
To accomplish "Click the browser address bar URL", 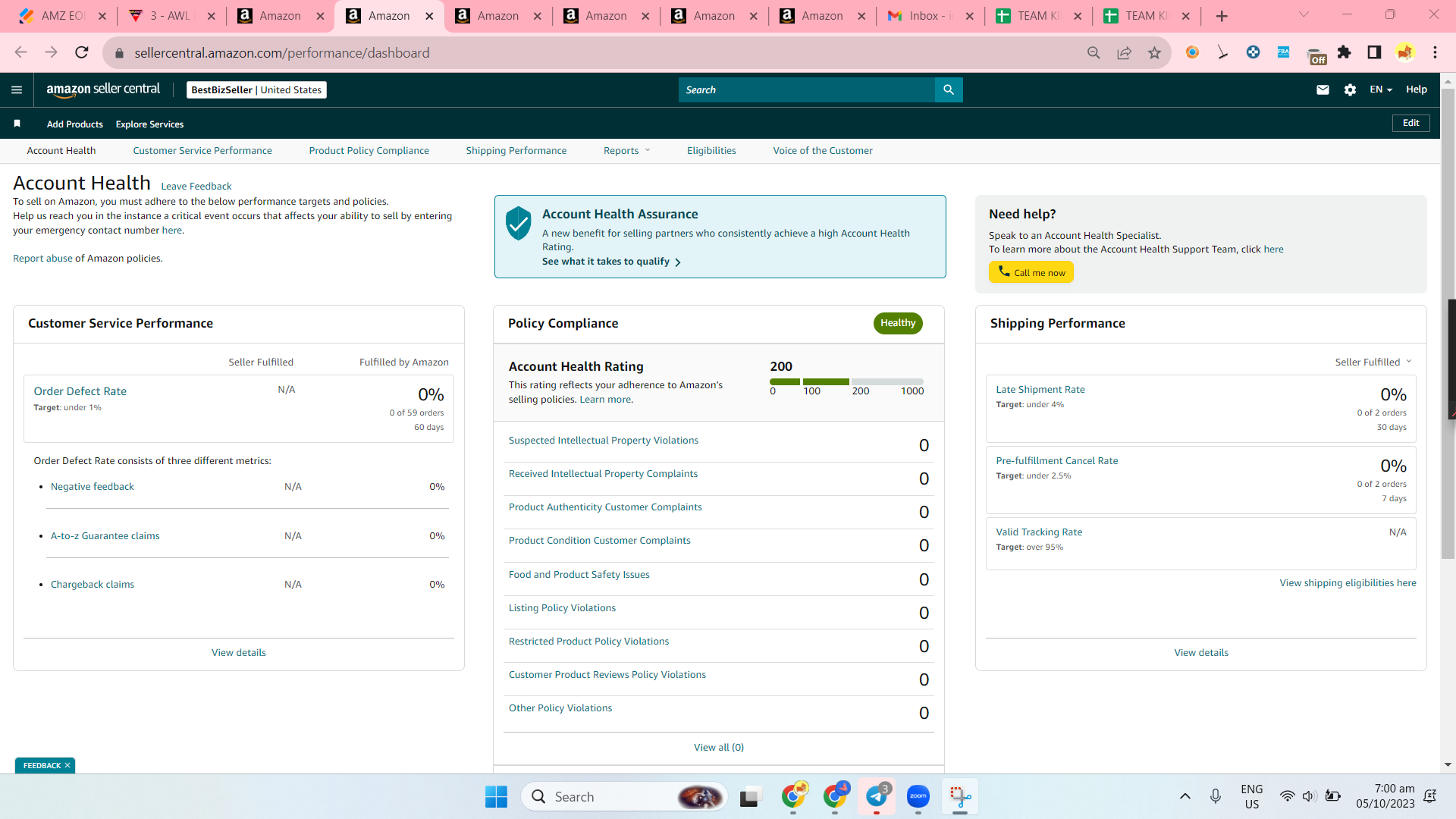I will (x=282, y=52).
